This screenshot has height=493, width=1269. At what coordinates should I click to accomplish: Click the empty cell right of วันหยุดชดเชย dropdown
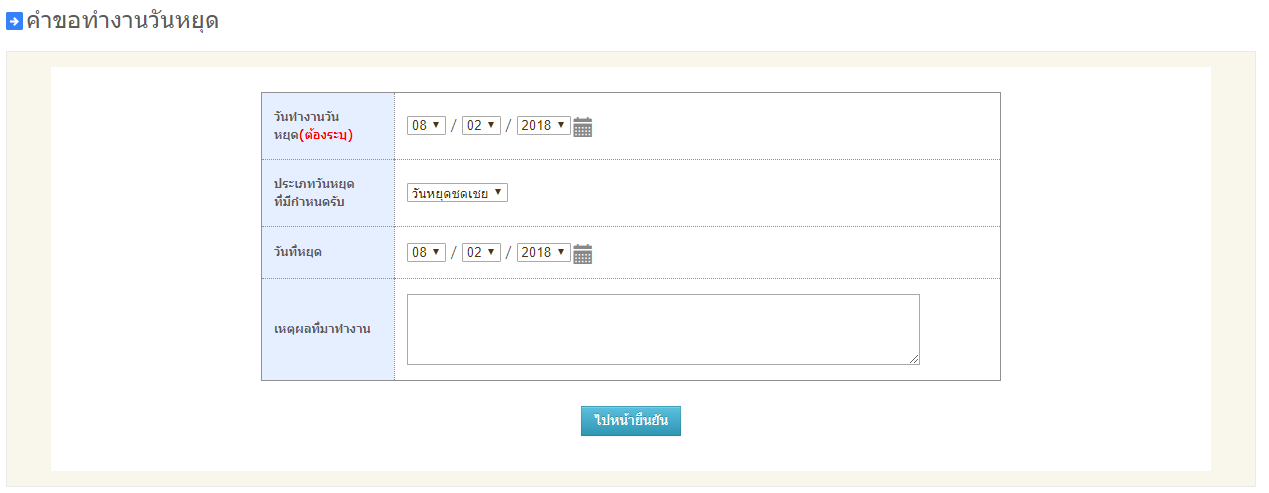click(750, 193)
